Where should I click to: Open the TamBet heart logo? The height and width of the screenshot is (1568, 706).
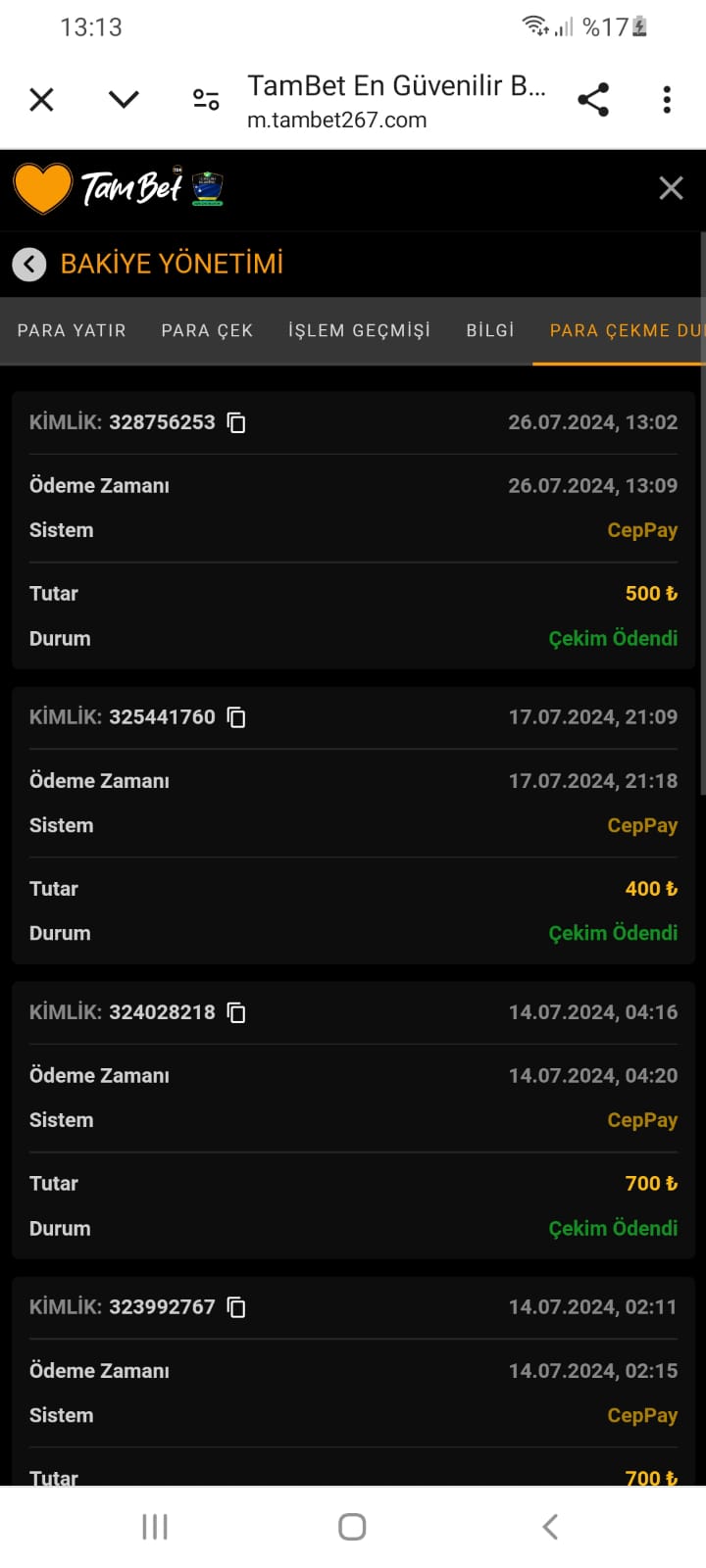point(43,188)
